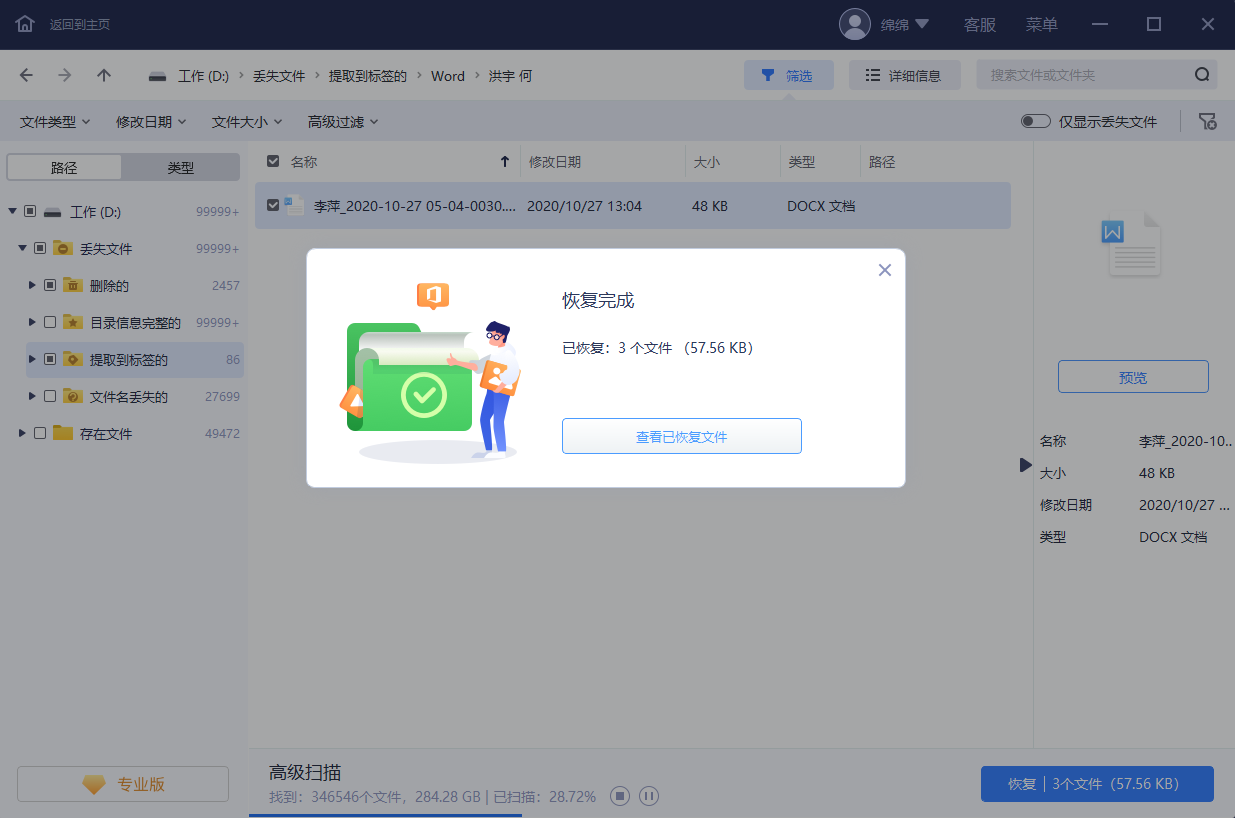
Task: Check the 文件名丢失的 folder checkbox
Action: pyautogui.click(x=50, y=397)
